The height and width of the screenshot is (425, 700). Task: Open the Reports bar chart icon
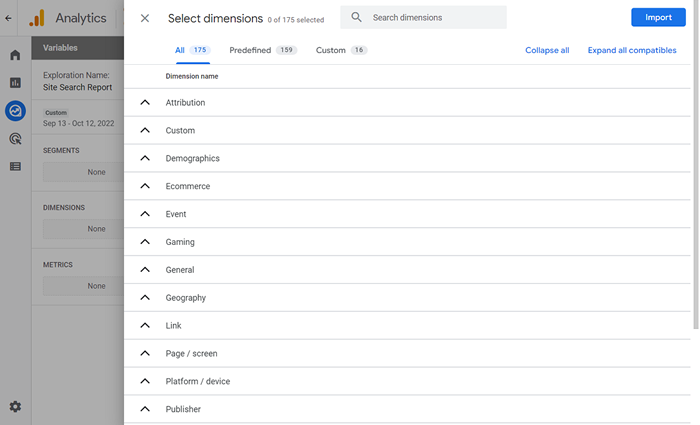click(x=15, y=83)
